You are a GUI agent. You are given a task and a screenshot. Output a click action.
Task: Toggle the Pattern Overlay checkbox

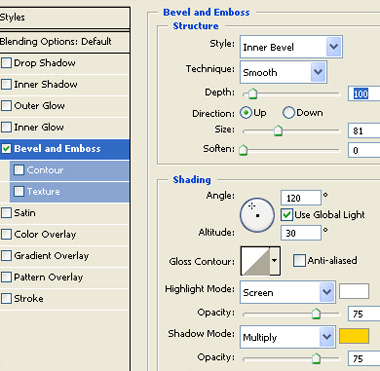pyautogui.click(x=6, y=277)
